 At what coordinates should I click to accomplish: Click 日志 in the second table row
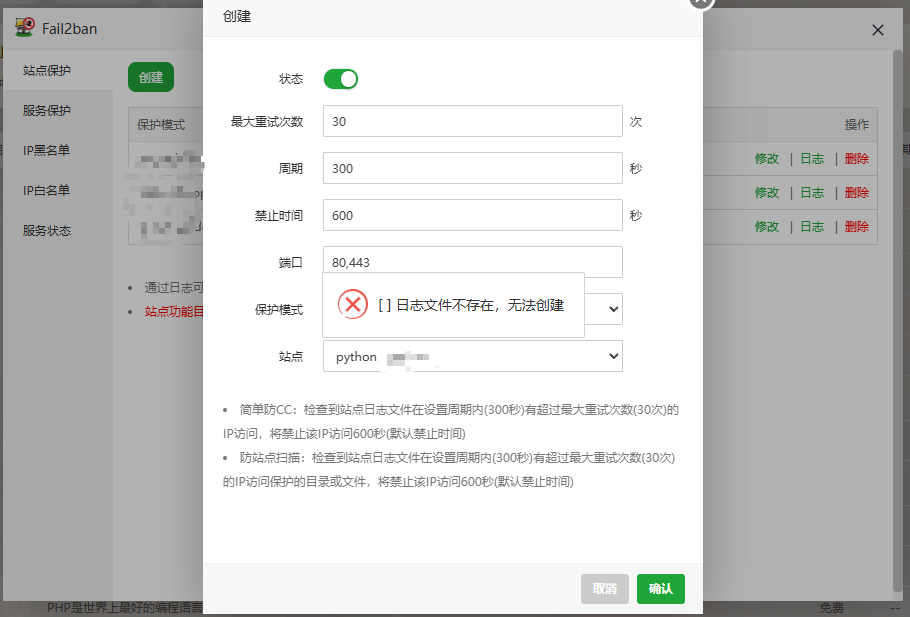[812, 193]
